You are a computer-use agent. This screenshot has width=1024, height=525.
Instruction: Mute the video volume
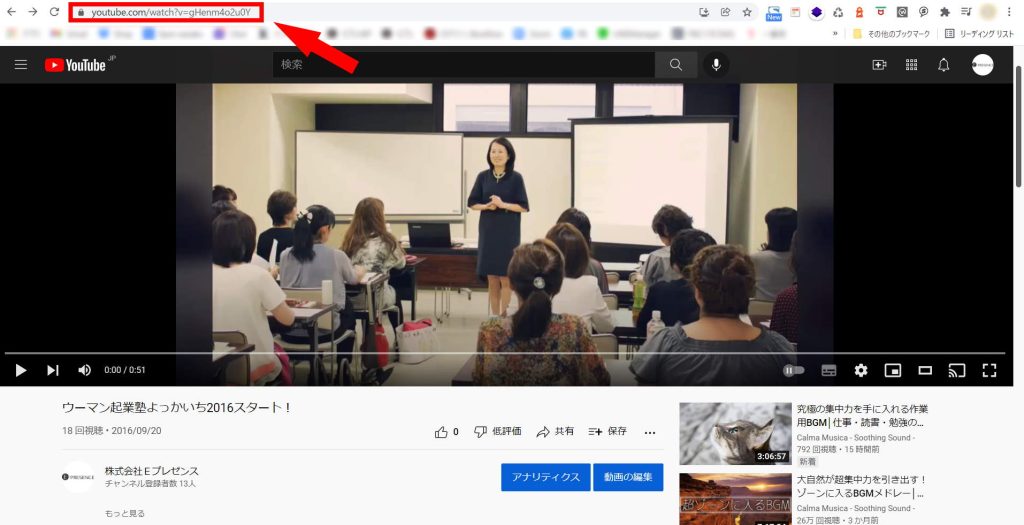pos(85,370)
